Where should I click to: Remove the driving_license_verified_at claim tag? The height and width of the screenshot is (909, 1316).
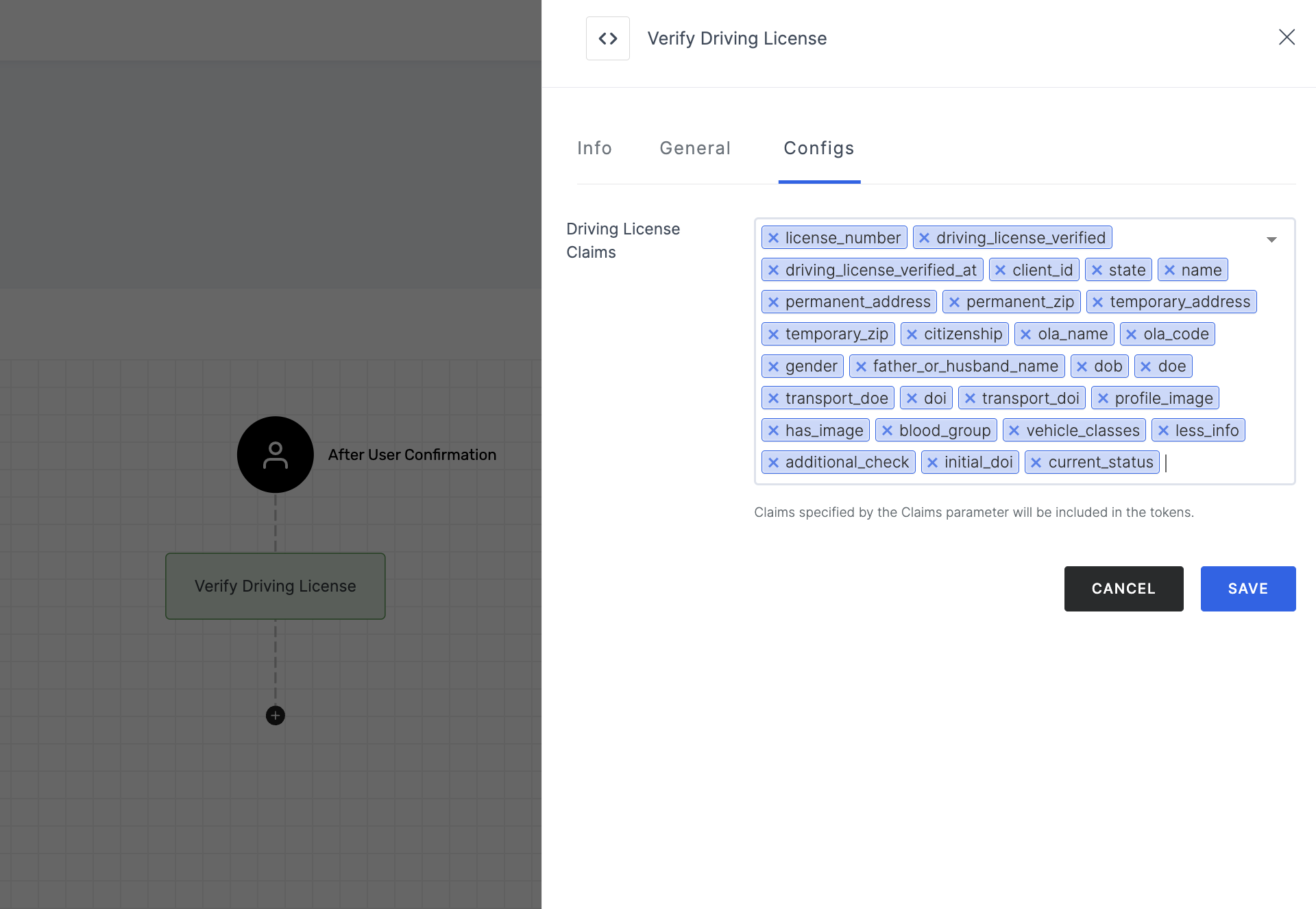pyautogui.click(x=773, y=270)
